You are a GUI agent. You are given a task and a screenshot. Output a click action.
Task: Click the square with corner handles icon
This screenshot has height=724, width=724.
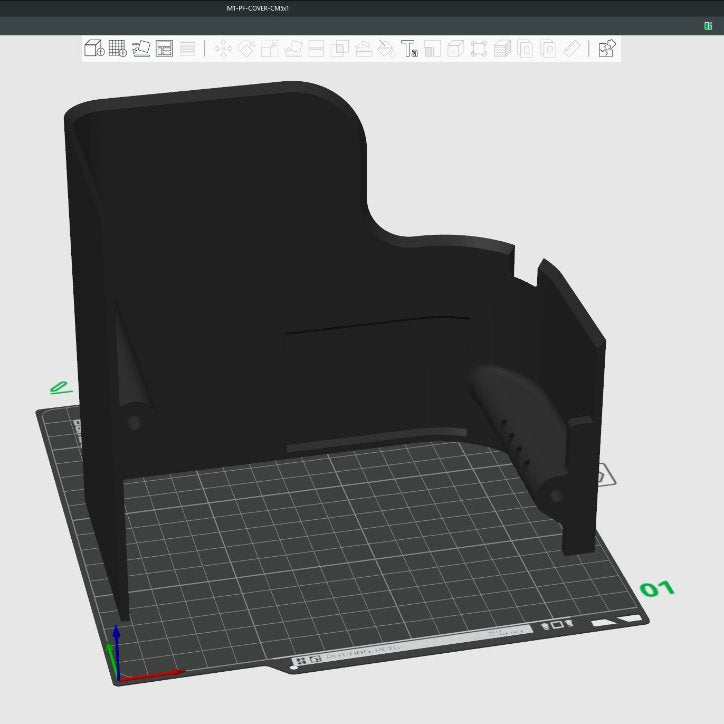point(479,48)
